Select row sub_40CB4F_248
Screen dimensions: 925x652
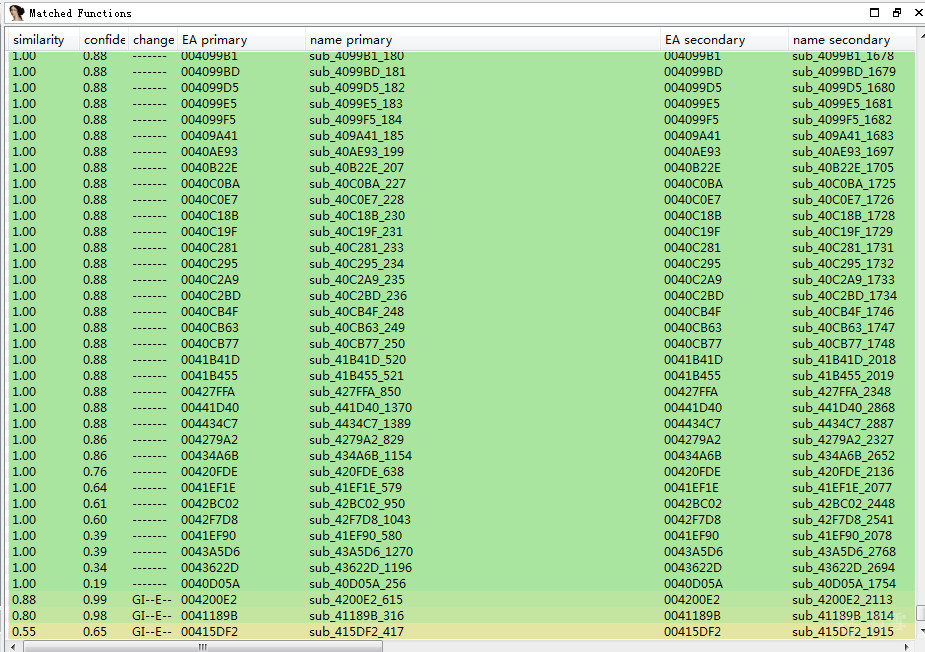461,312
